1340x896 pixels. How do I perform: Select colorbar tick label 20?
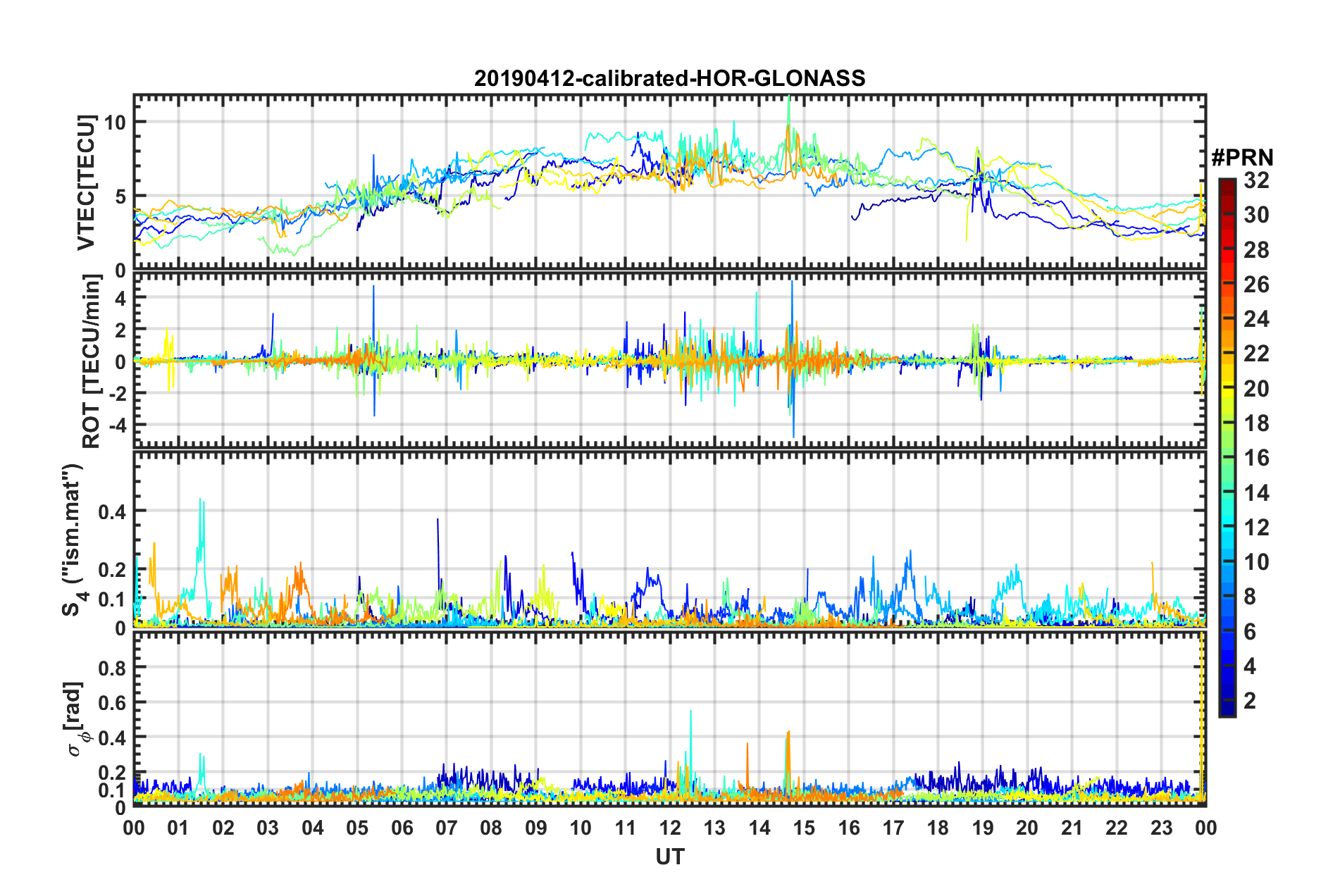[x=1256, y=389]
